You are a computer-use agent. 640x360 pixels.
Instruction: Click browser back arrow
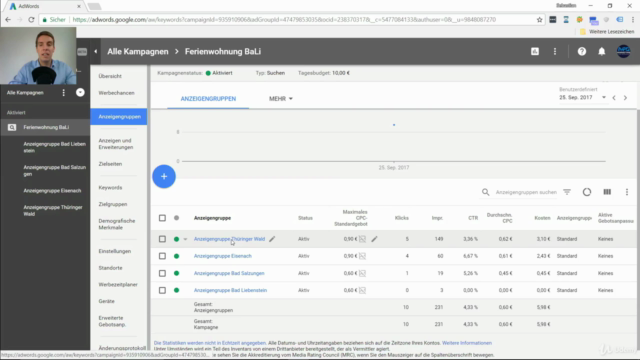(x=8, y=19)
